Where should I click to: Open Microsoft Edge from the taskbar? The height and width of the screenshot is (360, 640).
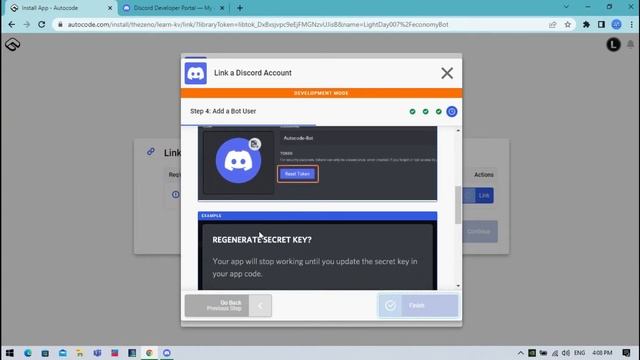coord(27,353)
